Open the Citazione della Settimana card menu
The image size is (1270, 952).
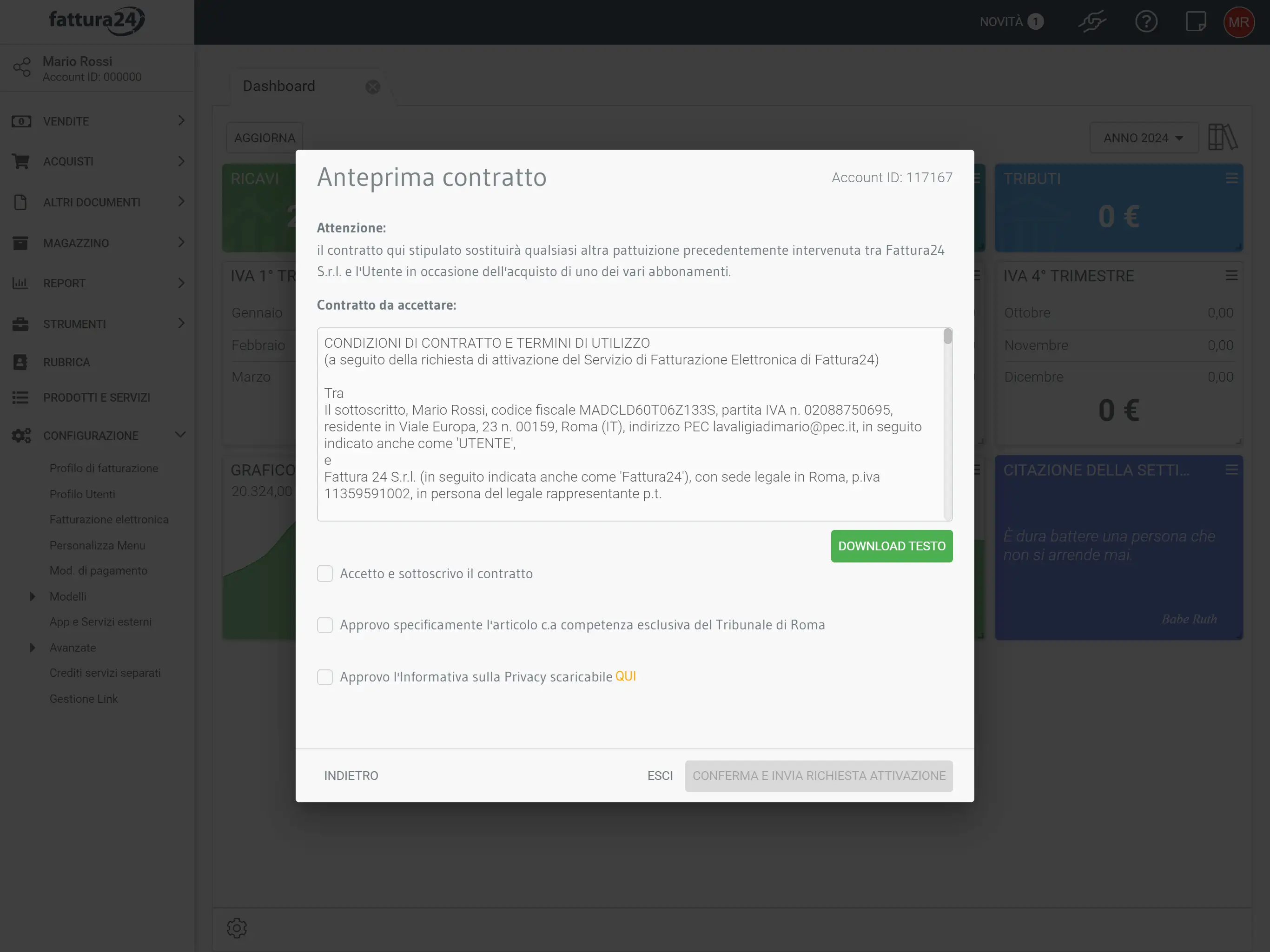coord(1231,469)
